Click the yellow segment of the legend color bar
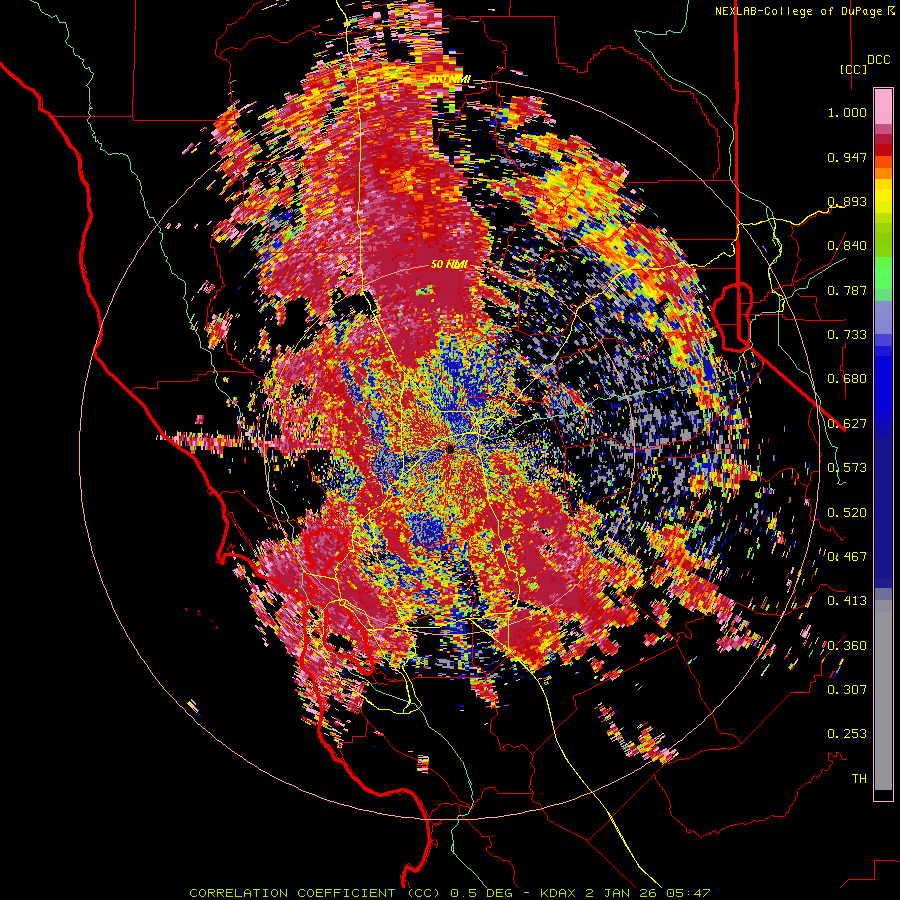The width and height of the screenshot is (900, 900). pyautogui.click(x=883, y=196)
